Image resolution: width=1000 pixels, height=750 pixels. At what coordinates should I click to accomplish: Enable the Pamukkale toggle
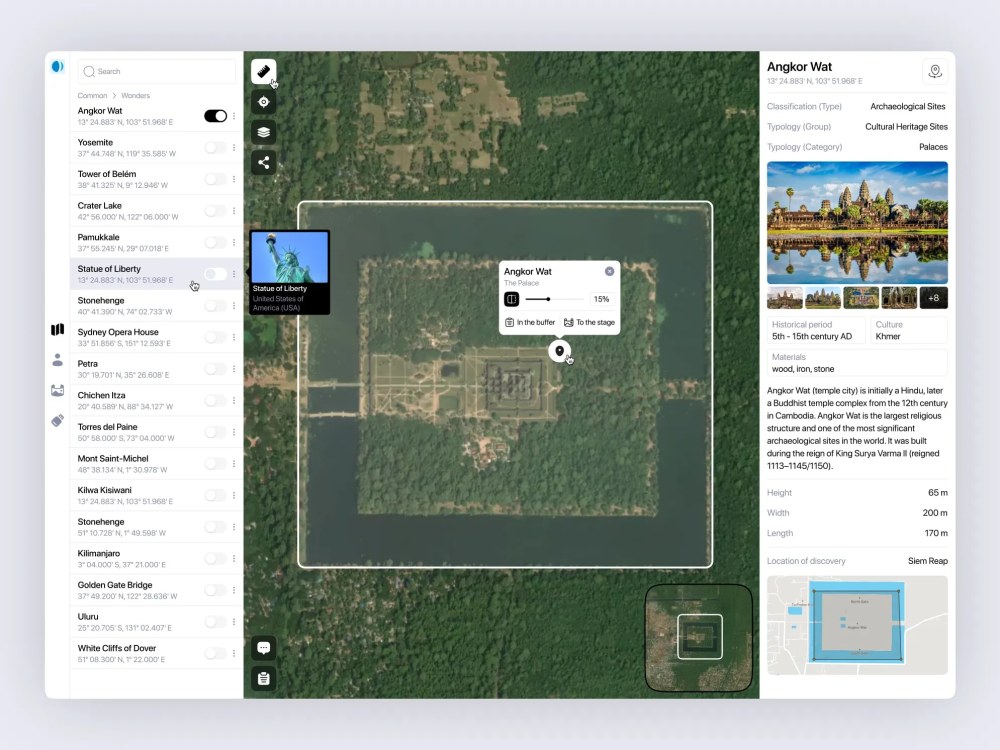click(x=216, y=242)
